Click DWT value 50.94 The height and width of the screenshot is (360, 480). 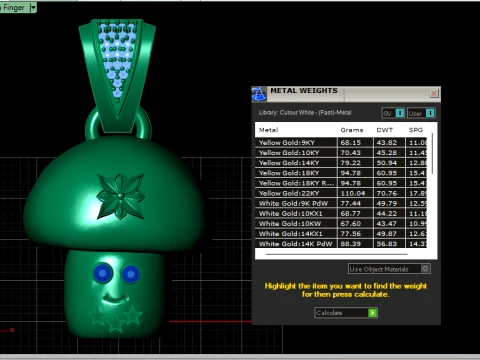click(386, 163)
